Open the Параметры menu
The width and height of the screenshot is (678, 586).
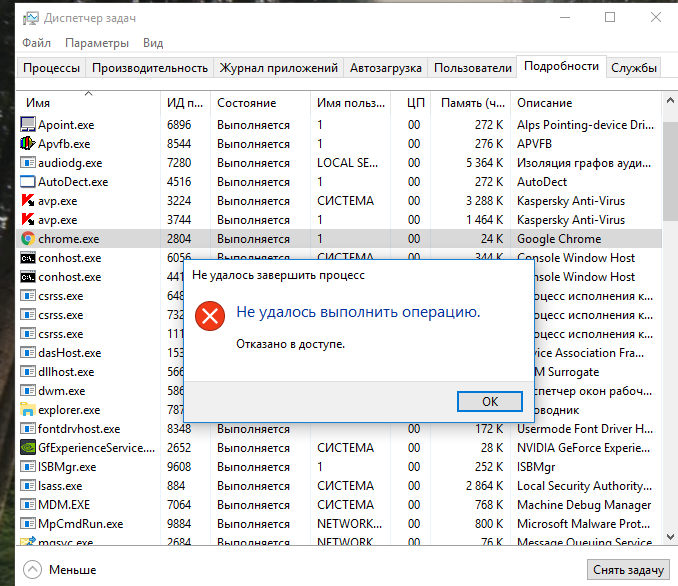tap(97, 43)
